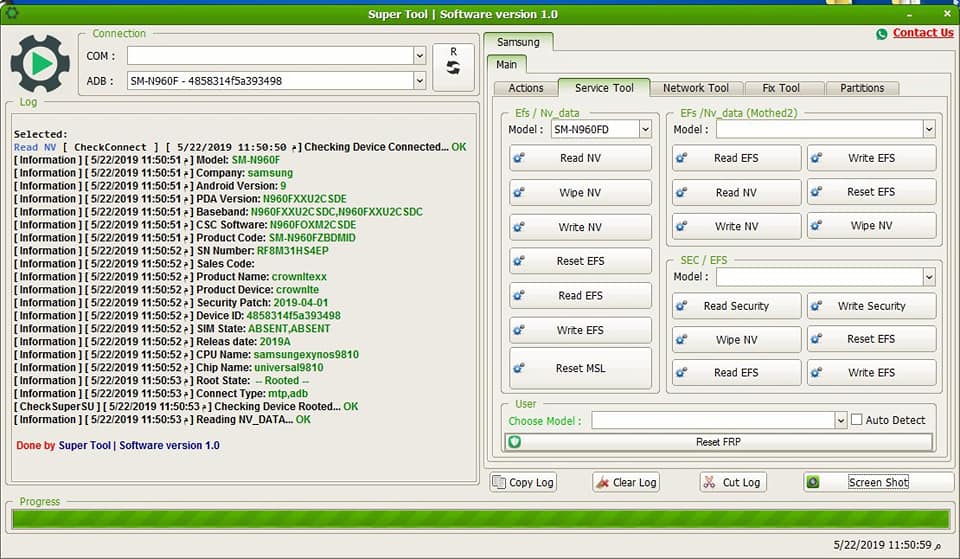Click Wipe NV in Efs / Nv_data group
Screen dimensions: 960x559
click(580, 192)
